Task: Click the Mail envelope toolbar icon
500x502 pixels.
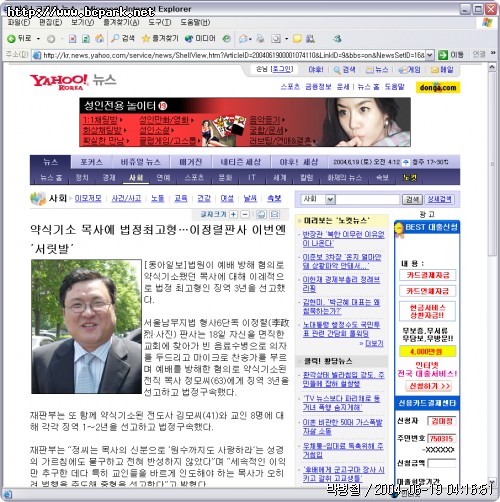Action: (x=244, y=39)
